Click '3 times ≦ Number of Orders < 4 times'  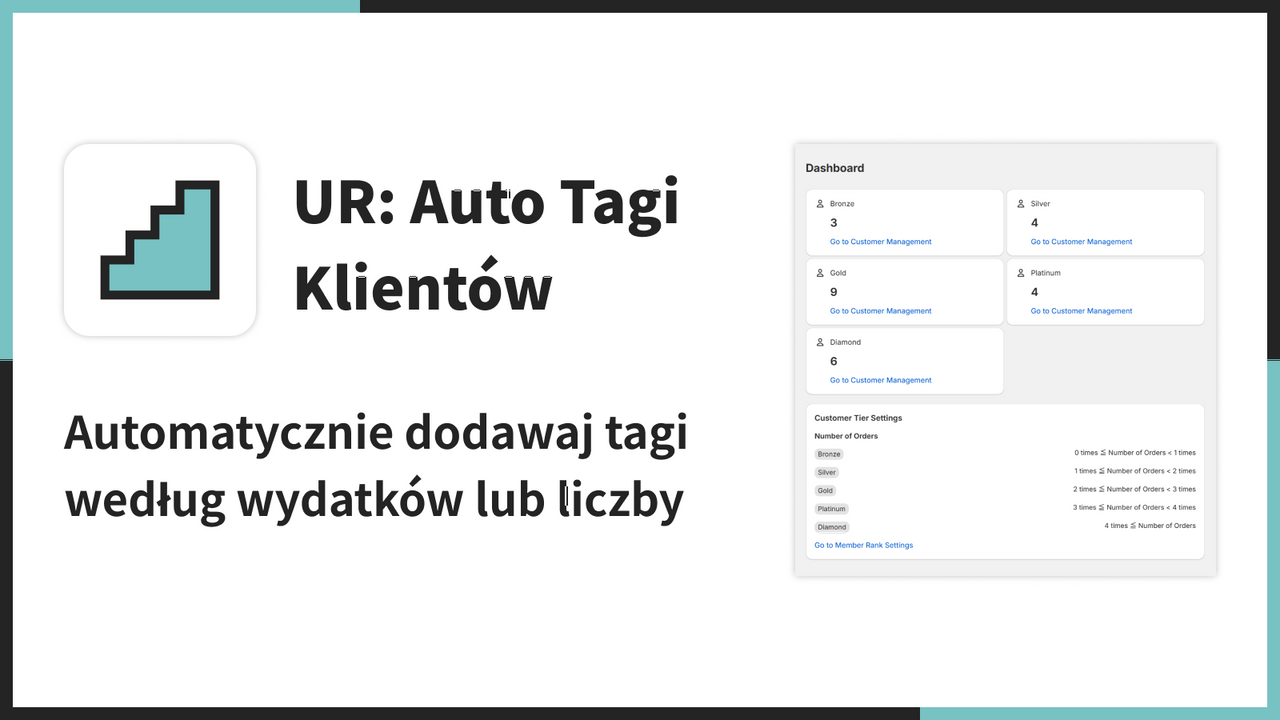[1135, 507]
